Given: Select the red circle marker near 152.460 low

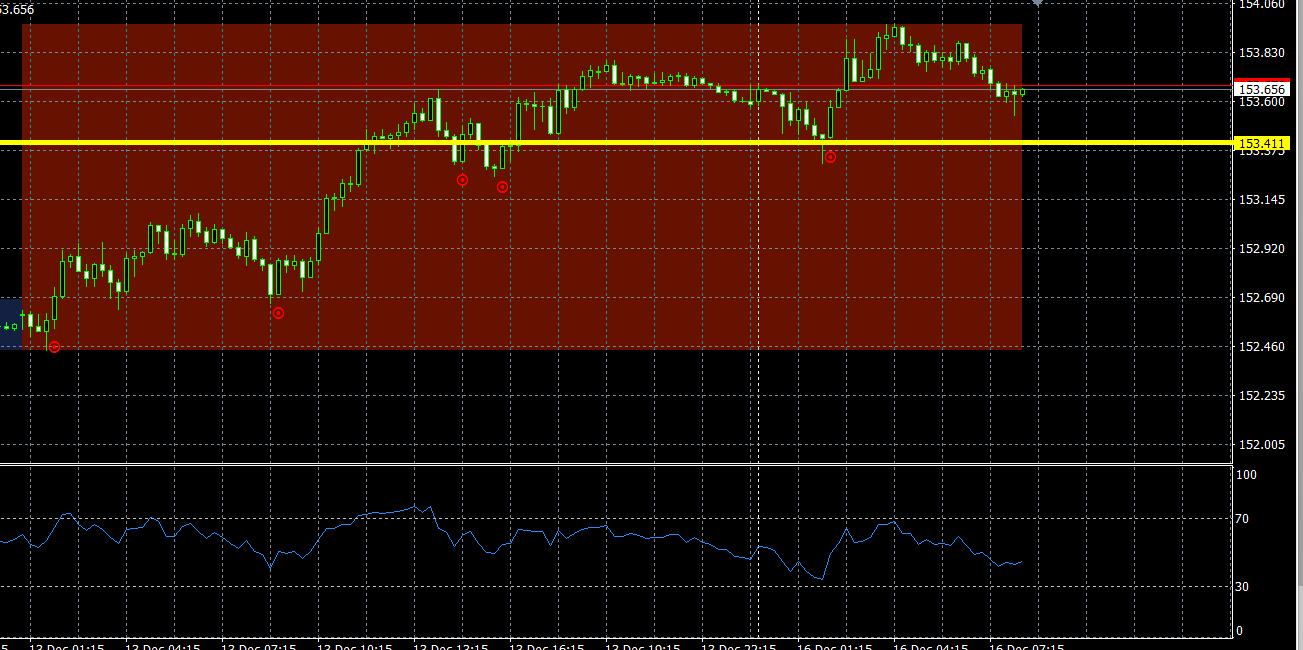Looking at the screenshot, I should point(54,347).
